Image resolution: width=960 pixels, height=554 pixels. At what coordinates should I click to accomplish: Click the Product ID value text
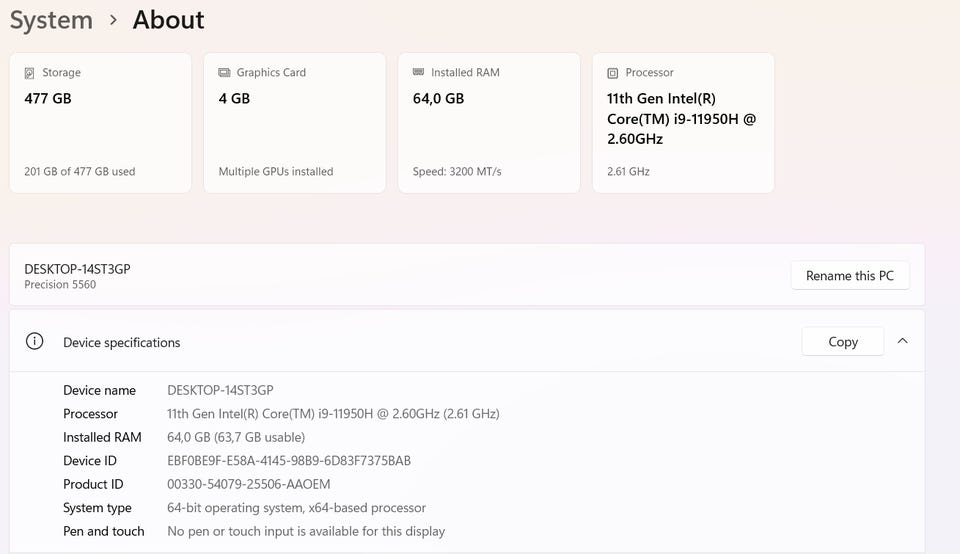248,484
